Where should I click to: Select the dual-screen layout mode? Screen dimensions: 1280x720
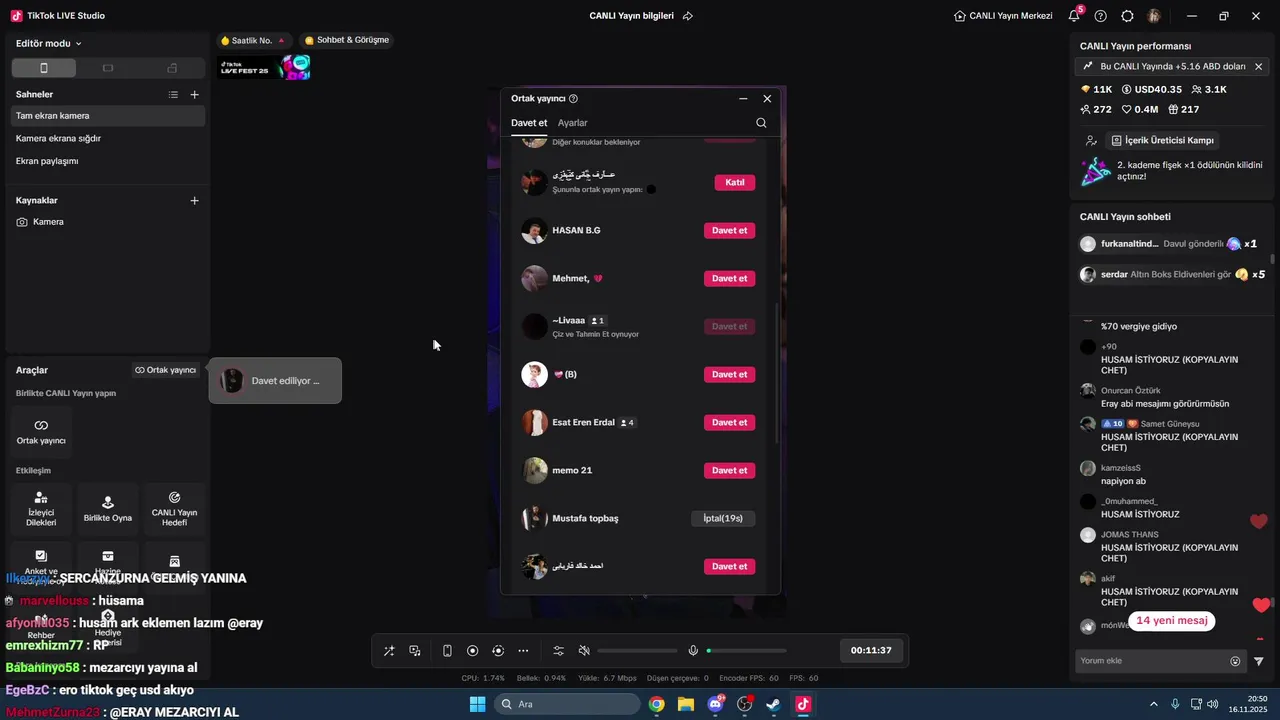pyautogui.click(x=172, y=68)
